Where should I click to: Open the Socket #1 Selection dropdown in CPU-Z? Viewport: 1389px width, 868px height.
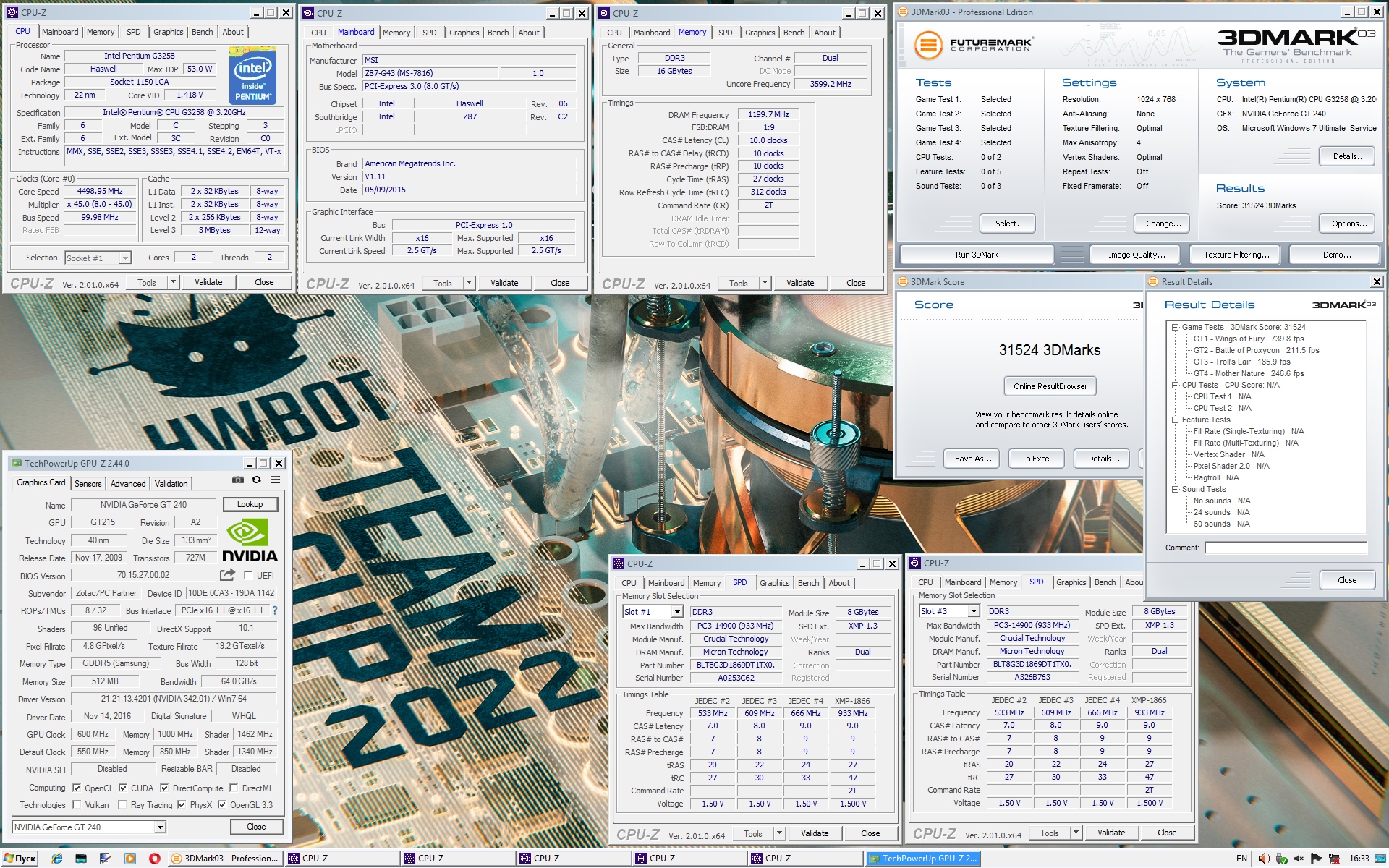pos(98,258)
